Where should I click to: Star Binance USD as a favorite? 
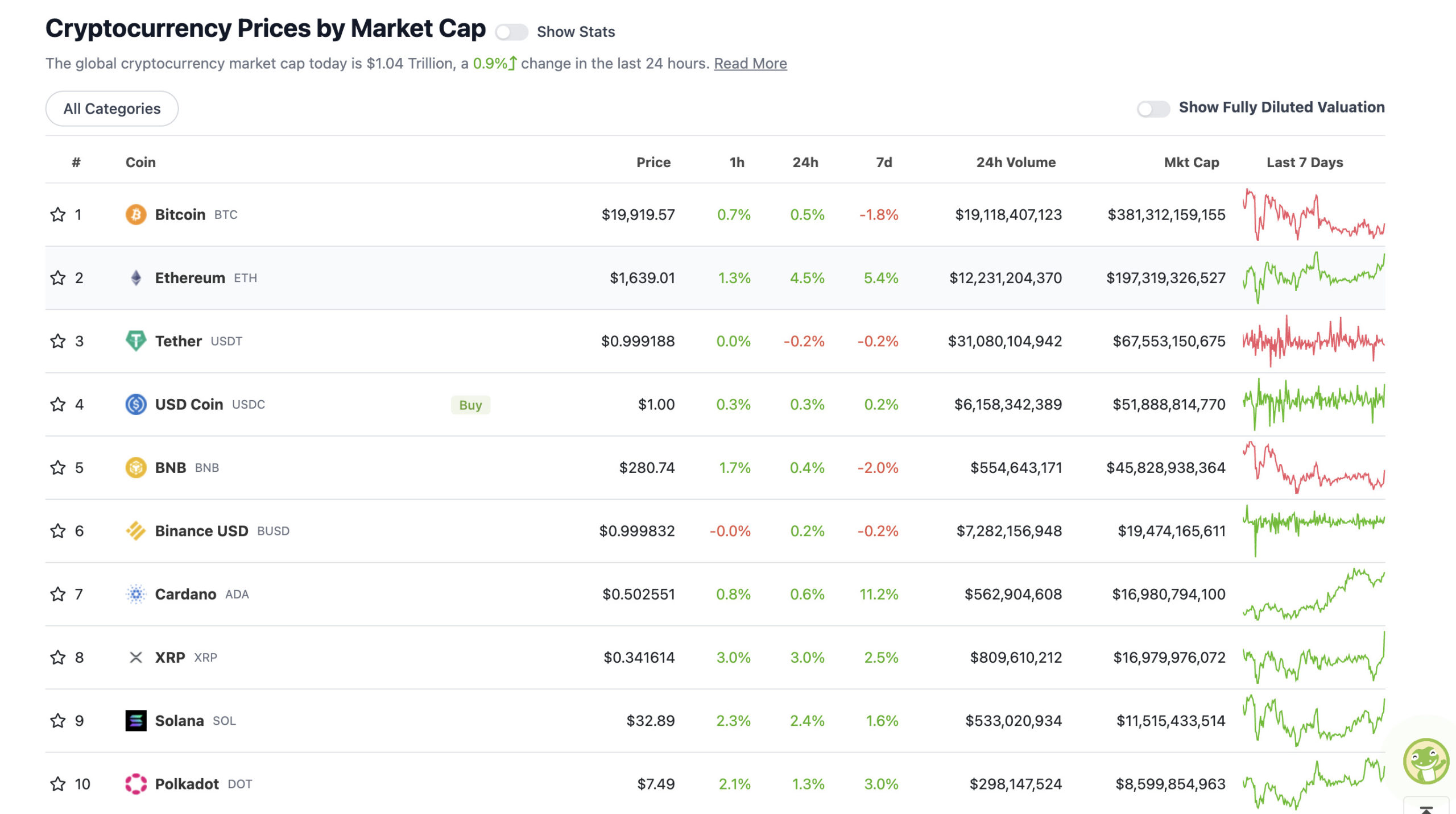[x=58, y=530]
